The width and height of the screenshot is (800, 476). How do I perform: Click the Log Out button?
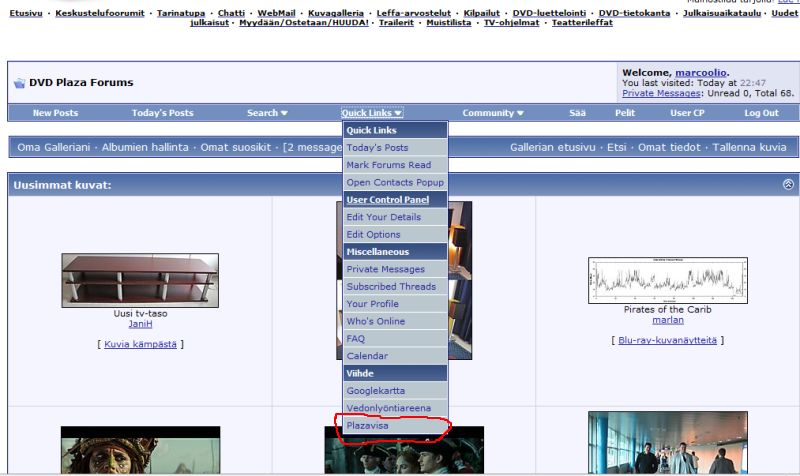click(x=761, y=113)
